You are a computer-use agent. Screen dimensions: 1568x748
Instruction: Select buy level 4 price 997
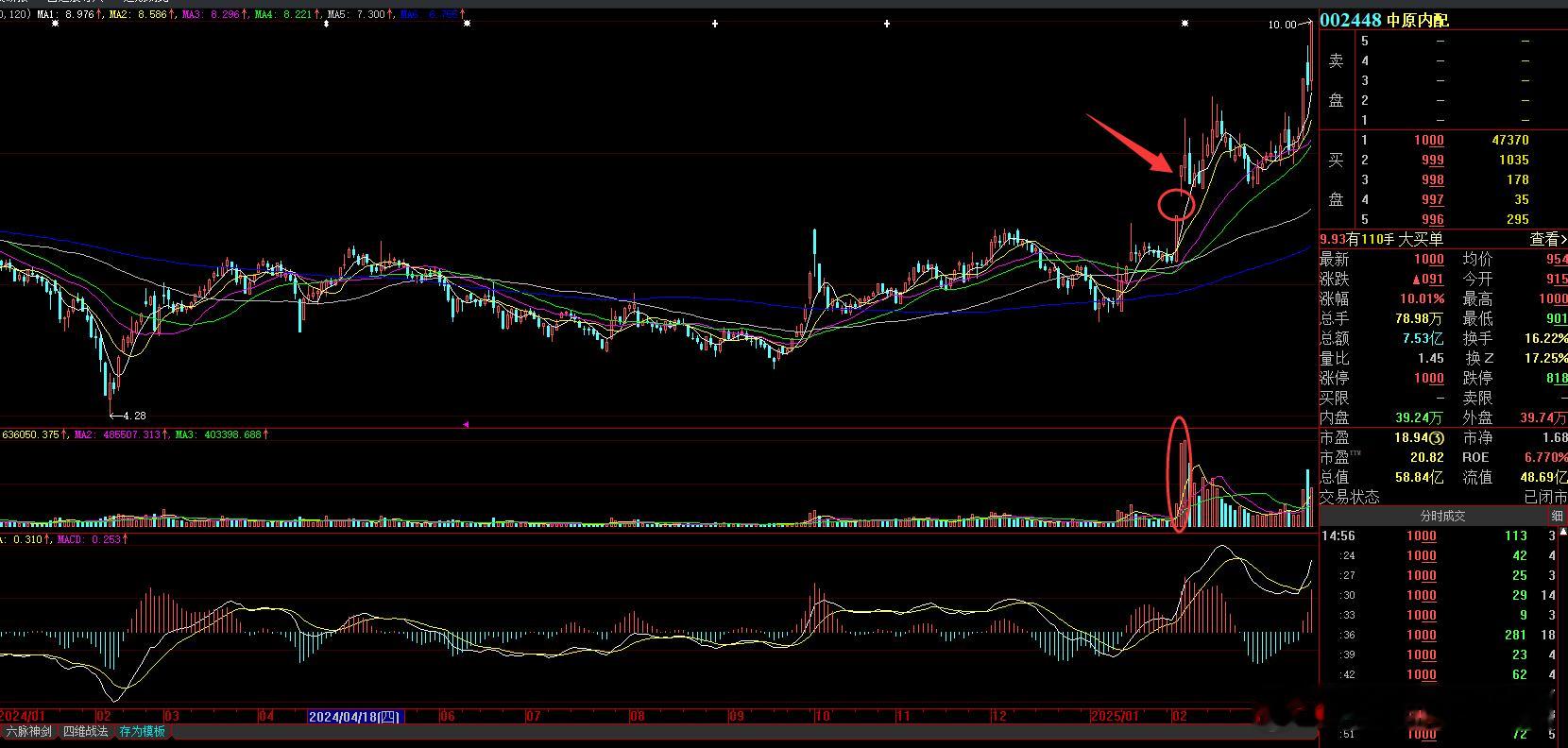point(1432,199)
